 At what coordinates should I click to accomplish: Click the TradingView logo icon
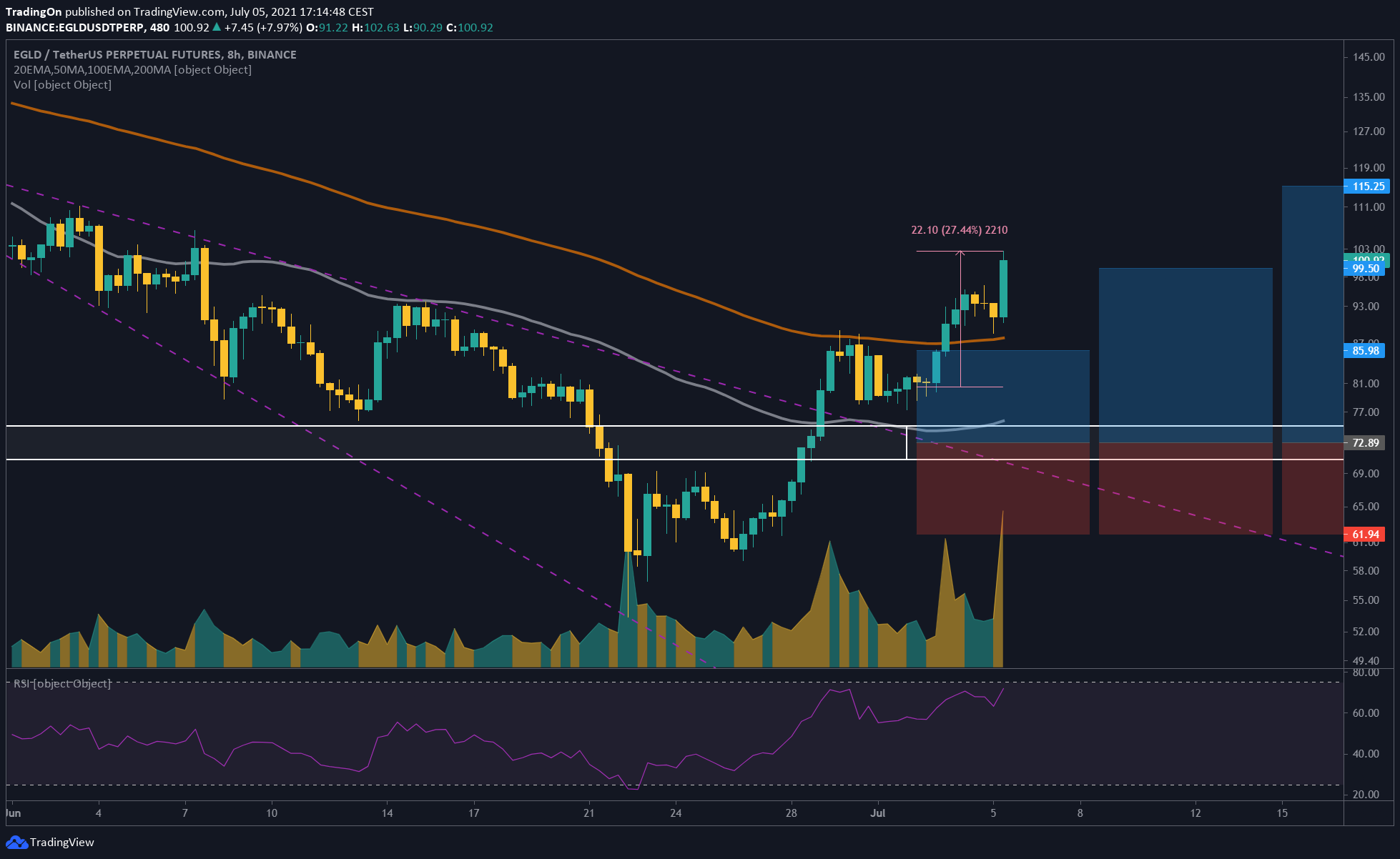[x=16, y=843]
